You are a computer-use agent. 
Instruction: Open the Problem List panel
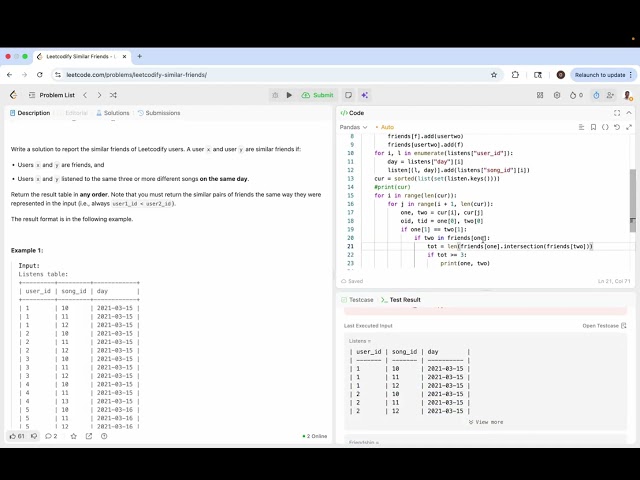click(52, 95)
